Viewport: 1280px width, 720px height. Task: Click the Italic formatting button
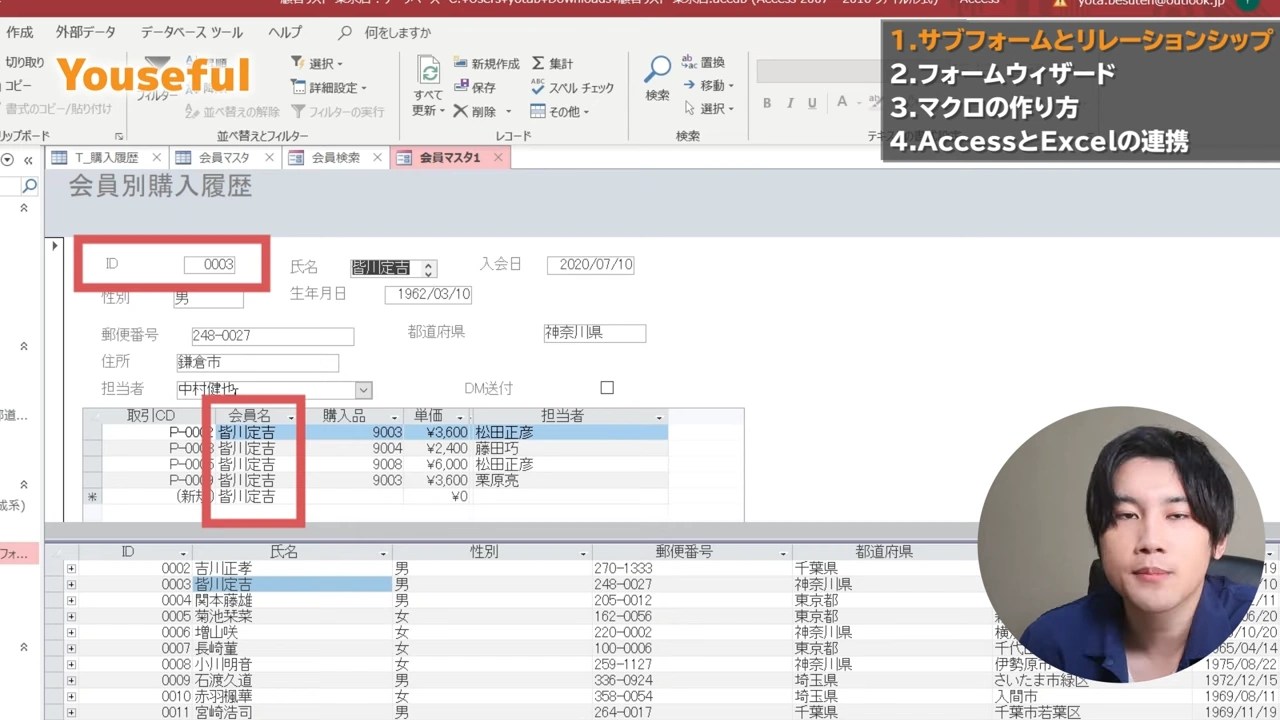[x=790, y=102]
